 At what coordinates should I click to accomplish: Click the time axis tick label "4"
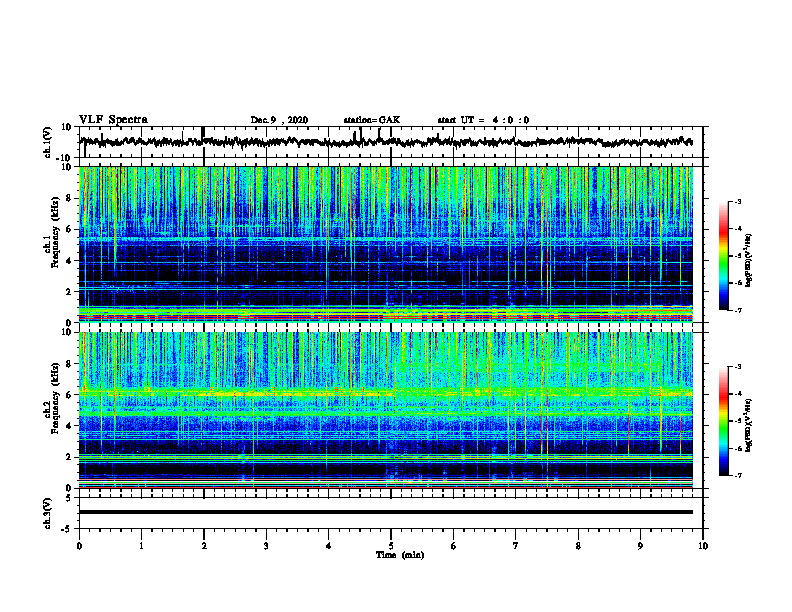[x=329, y=546]
